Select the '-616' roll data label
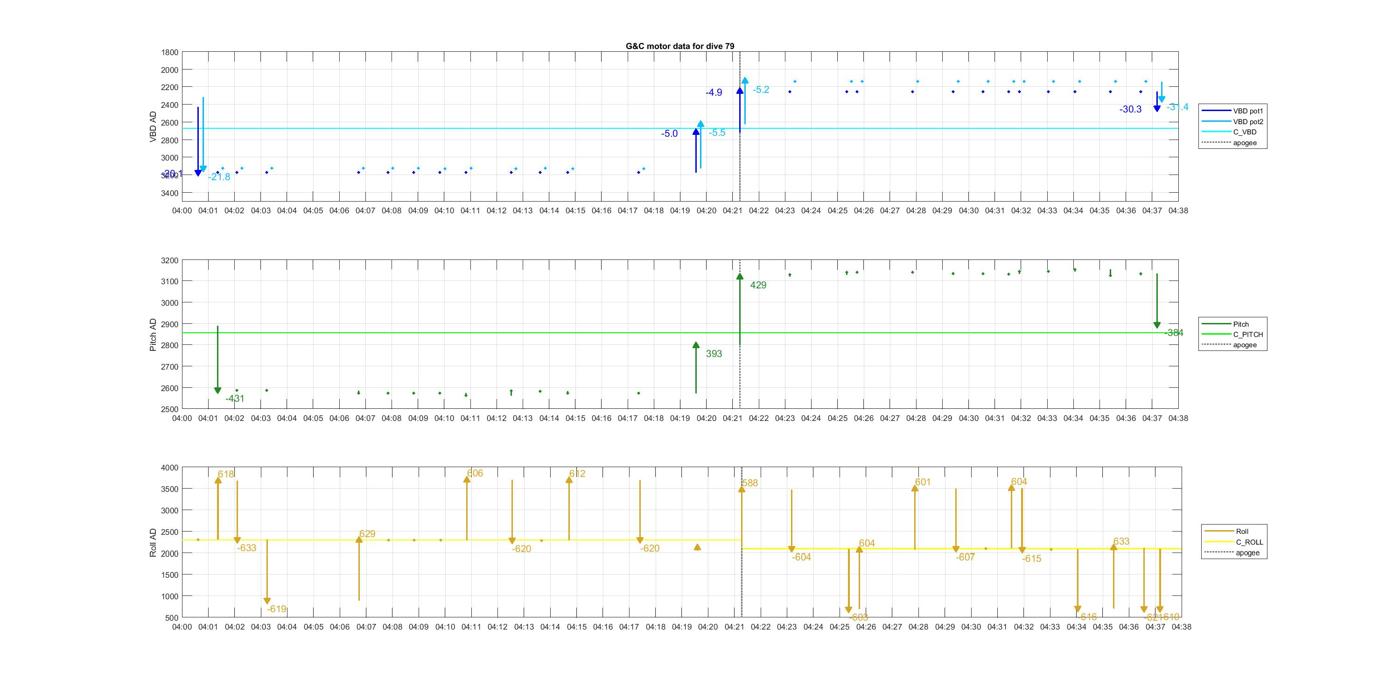Viewport: 1400px width, 693px height. [x=1088, y=618]
